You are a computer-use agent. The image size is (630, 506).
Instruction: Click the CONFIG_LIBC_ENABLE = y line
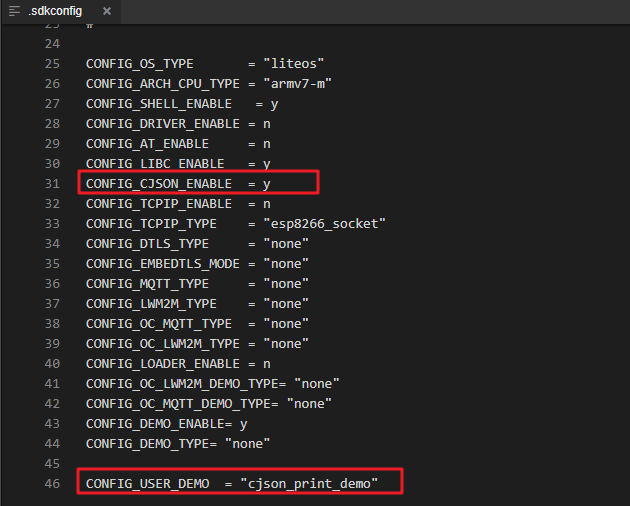click(x=178, y=164)
